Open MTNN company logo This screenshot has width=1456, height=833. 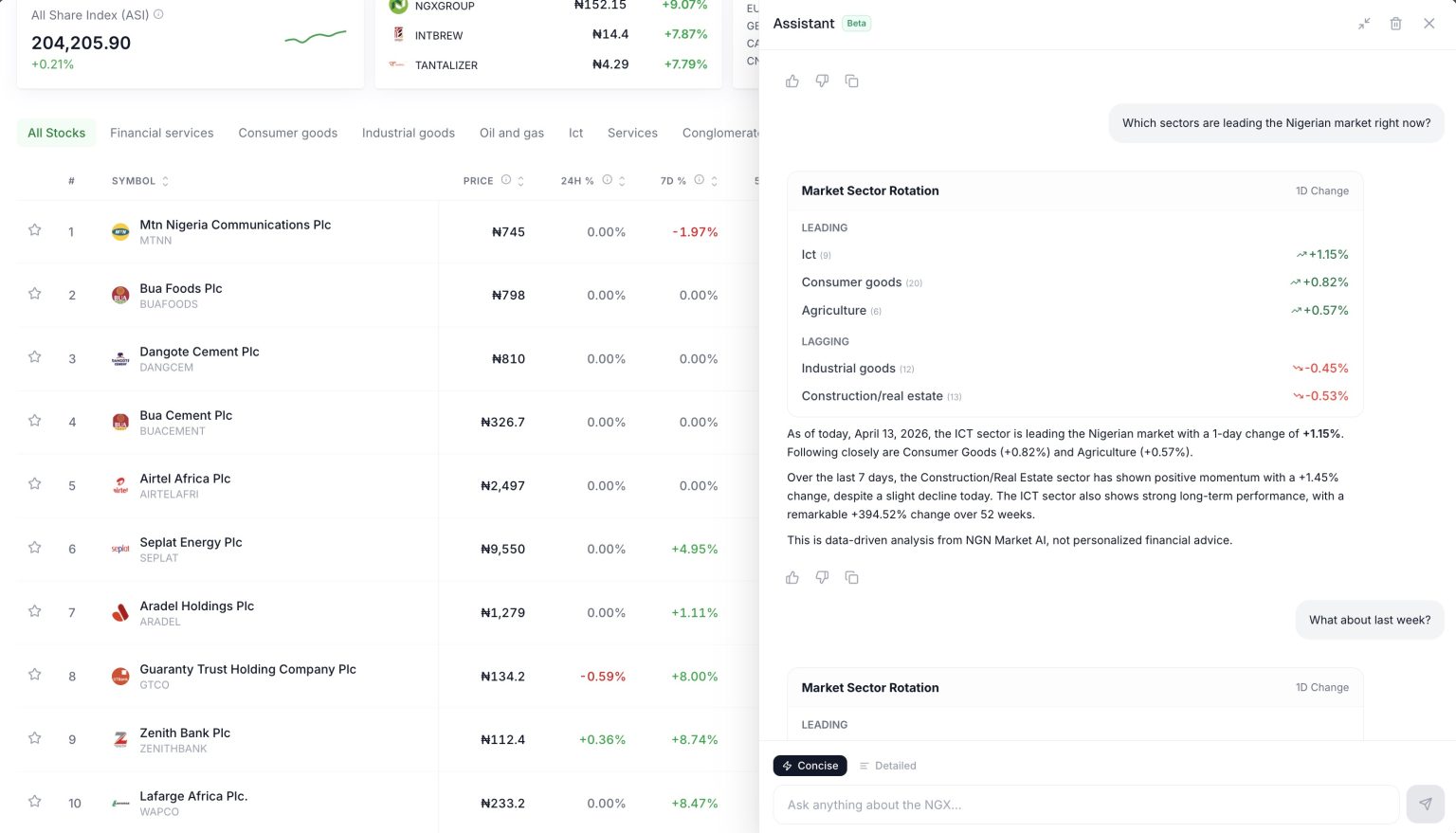coord(120,231)
